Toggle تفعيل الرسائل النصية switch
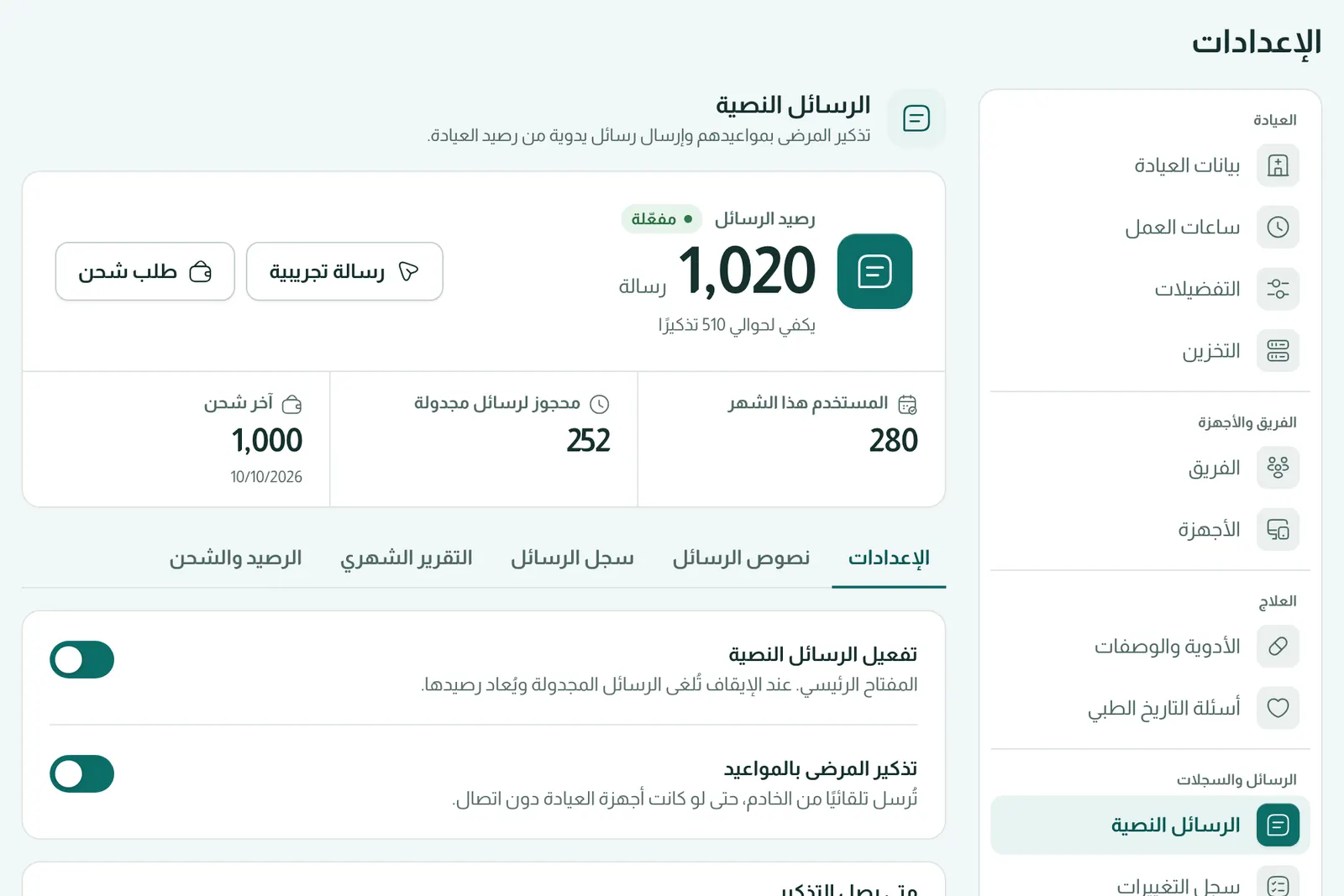Image resolution: width=1344 pixels, height=896 pixels. pos(81,659)
